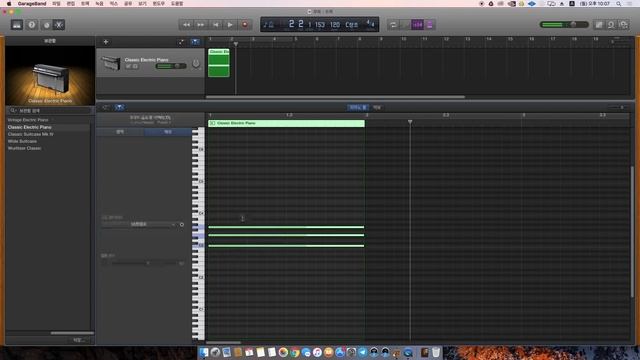Toggle the purple Count-in button
Screen dimensions: 640x360
418,25
